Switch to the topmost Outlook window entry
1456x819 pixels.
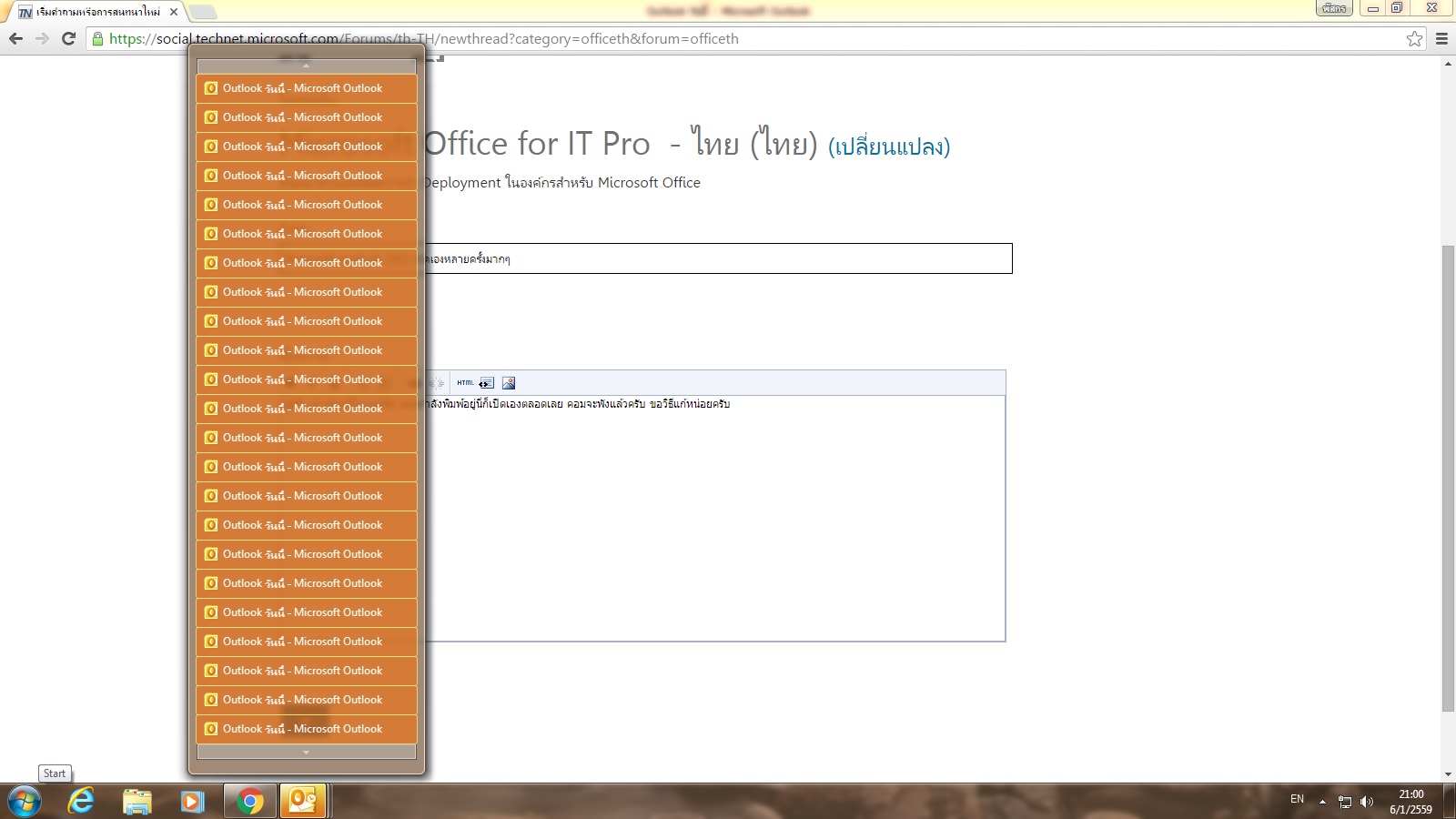click(x=307, y=88)
